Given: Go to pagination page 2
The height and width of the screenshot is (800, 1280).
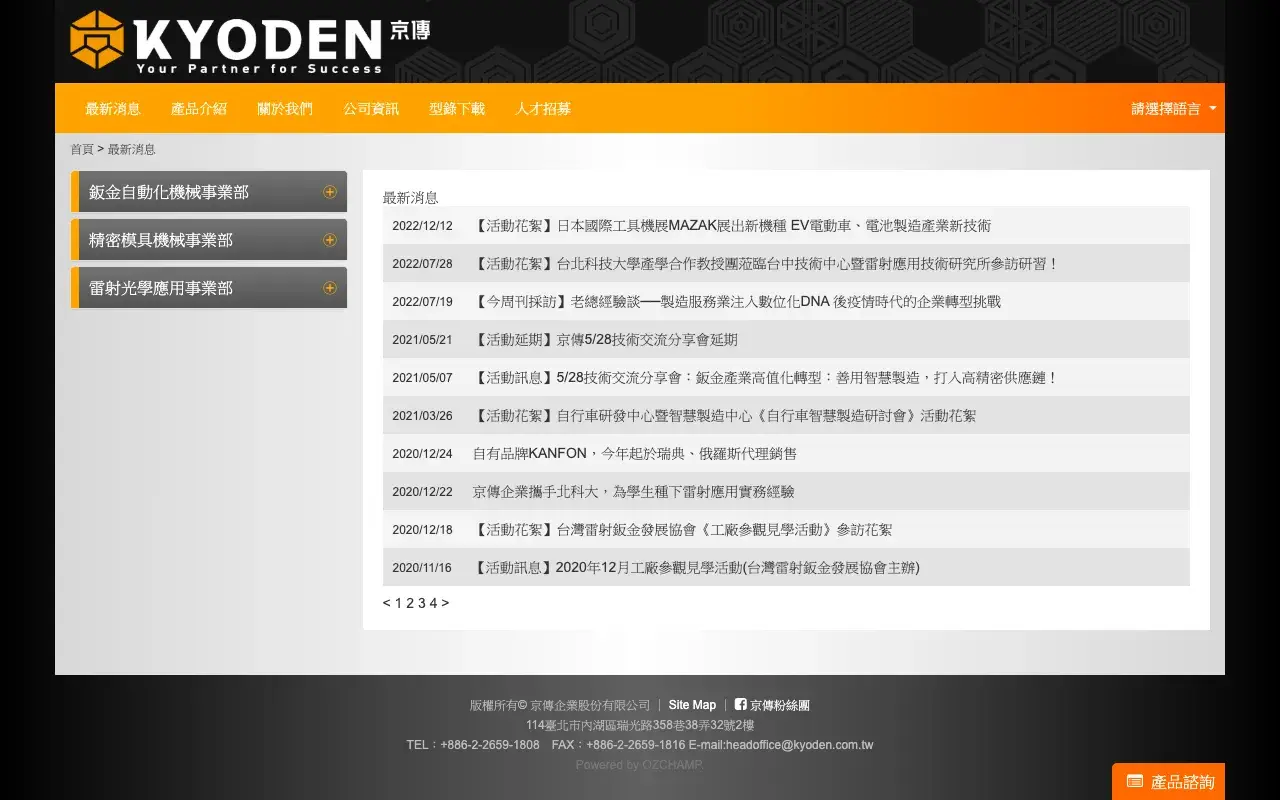Looking at the screenshot, I should (x=410, y=603).
